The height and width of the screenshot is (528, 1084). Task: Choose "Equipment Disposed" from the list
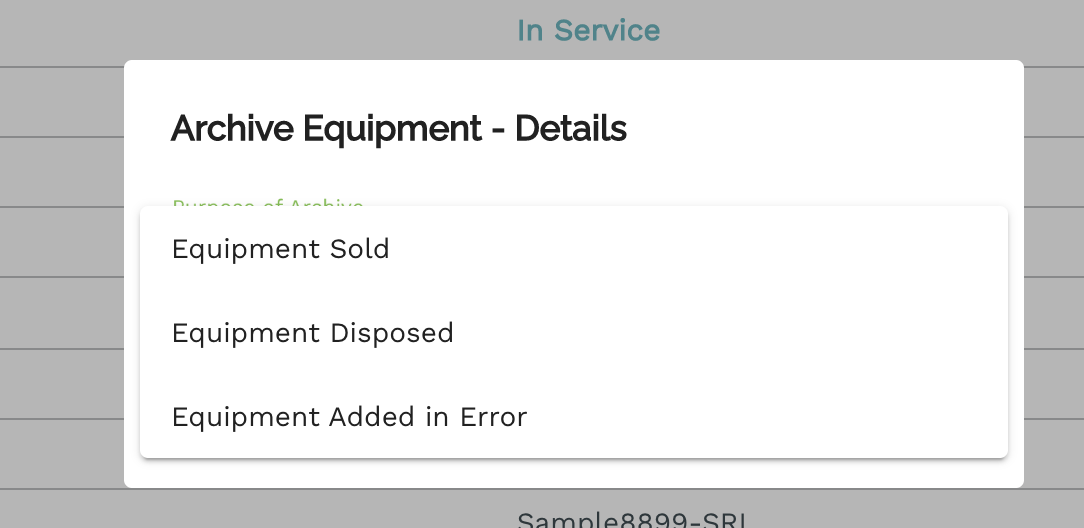coord(313,333)
